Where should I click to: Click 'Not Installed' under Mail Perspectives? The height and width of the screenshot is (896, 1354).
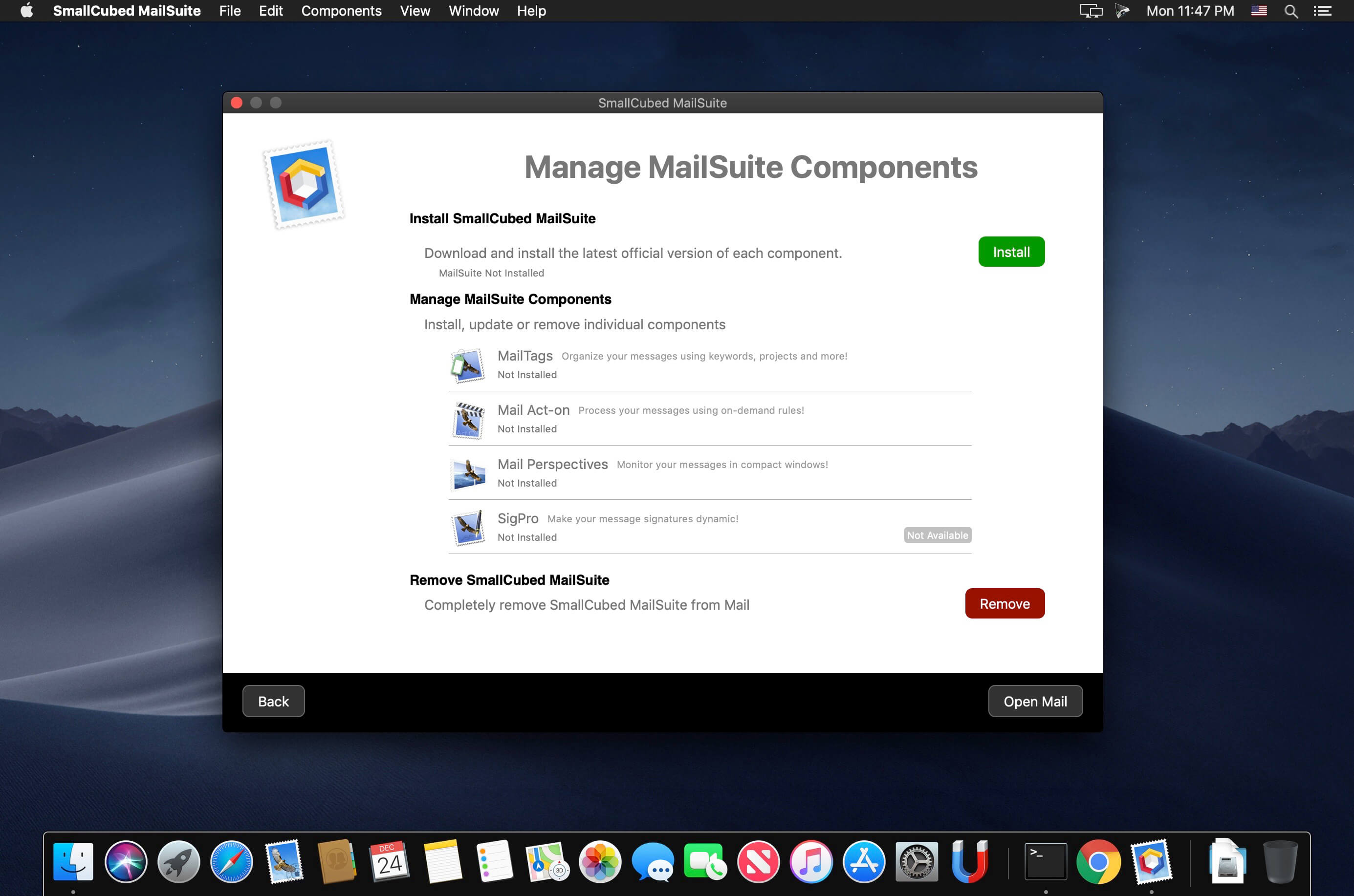tap(526, 483)
